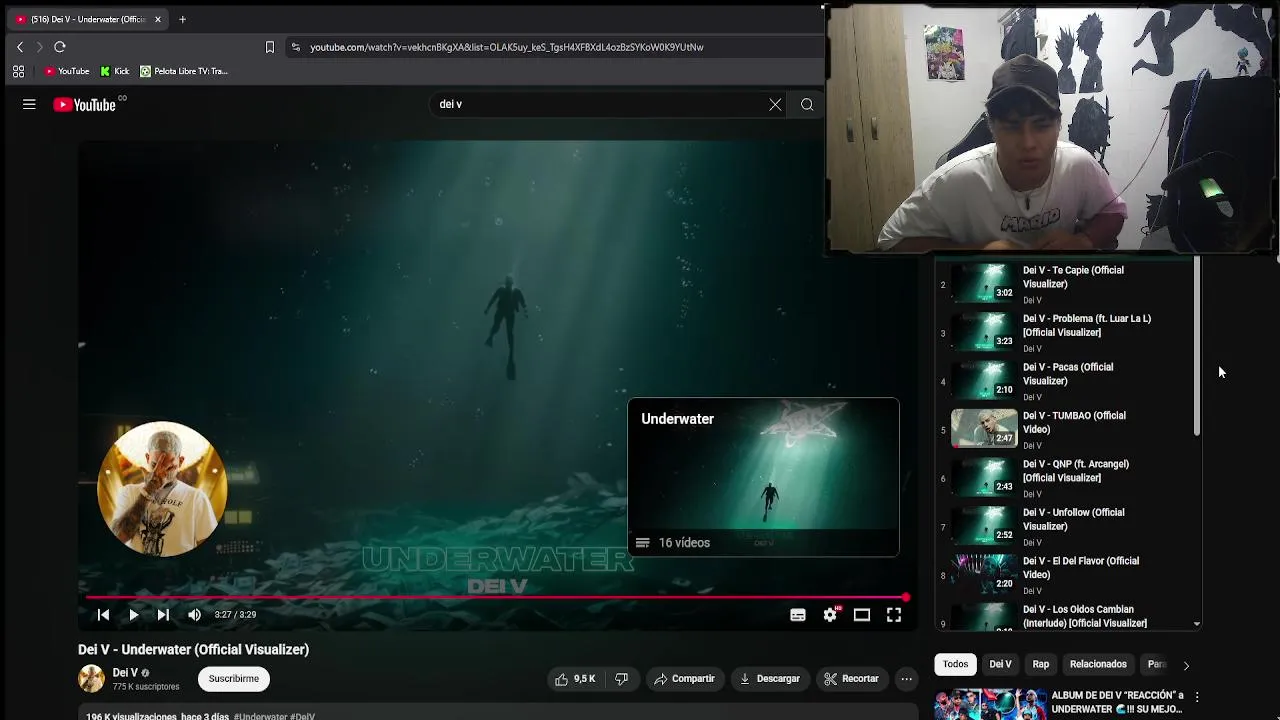Skip to previous video in player

click(103, 615)
